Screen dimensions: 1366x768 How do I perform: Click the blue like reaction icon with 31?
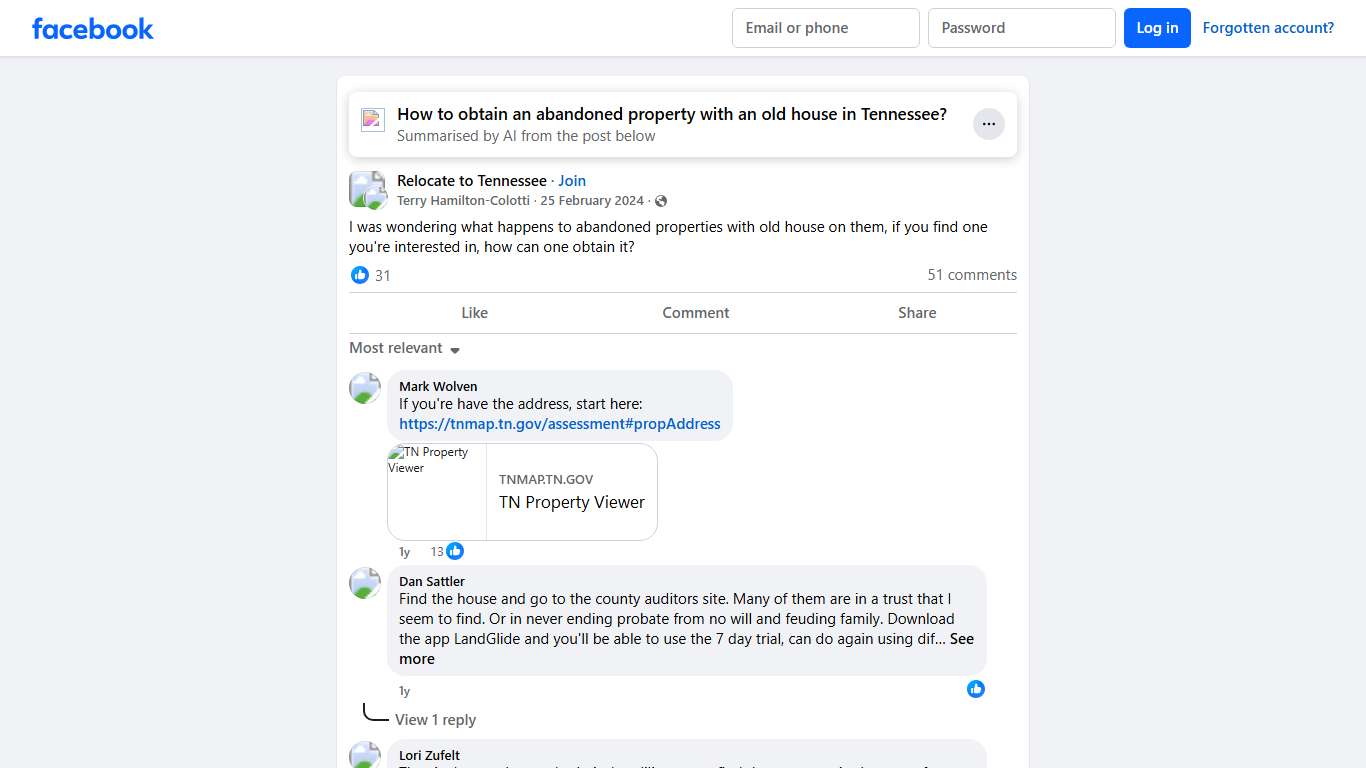point(360,275)
